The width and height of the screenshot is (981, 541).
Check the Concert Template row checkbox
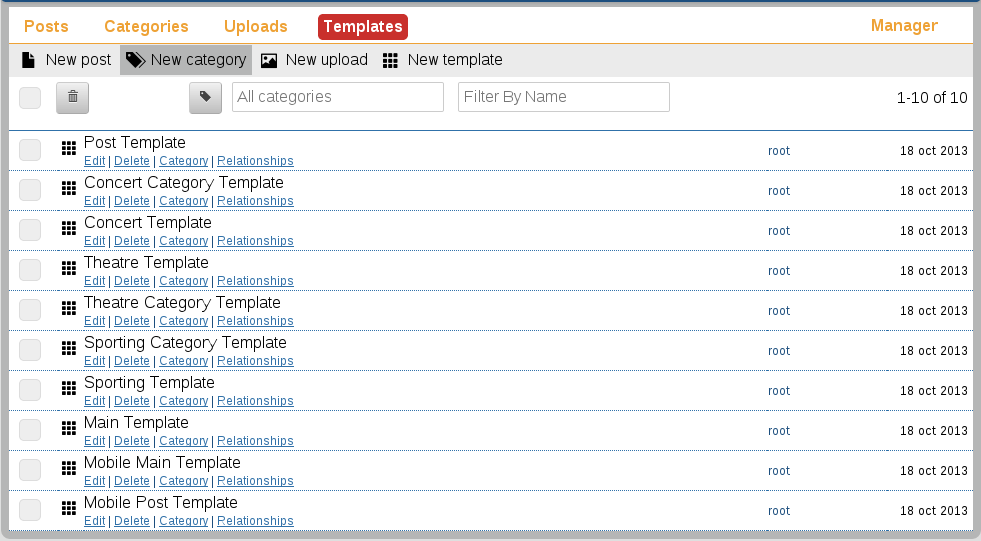(30, 230)
